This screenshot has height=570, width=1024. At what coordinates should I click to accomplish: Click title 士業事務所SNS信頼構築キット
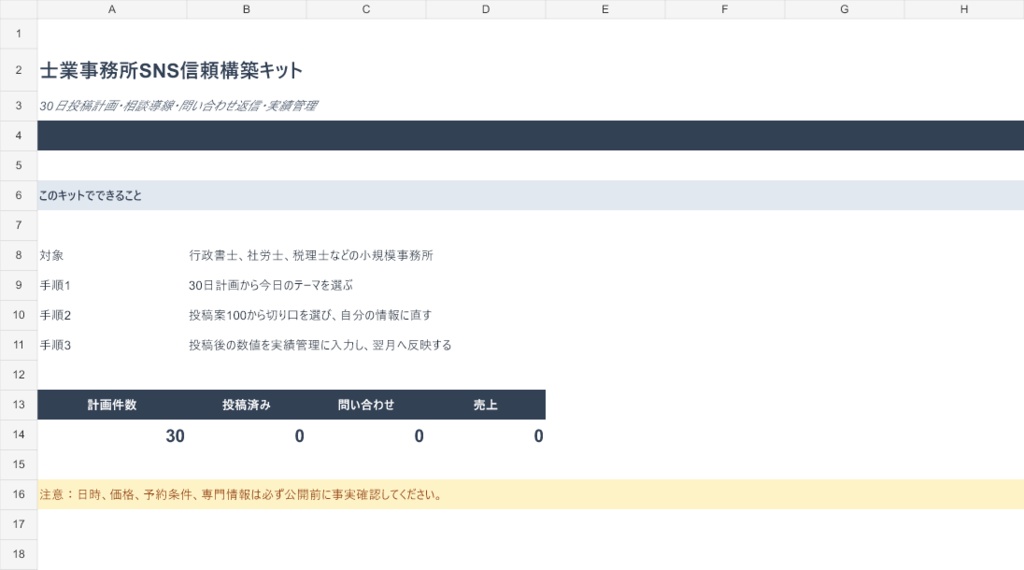pos(171,71)
